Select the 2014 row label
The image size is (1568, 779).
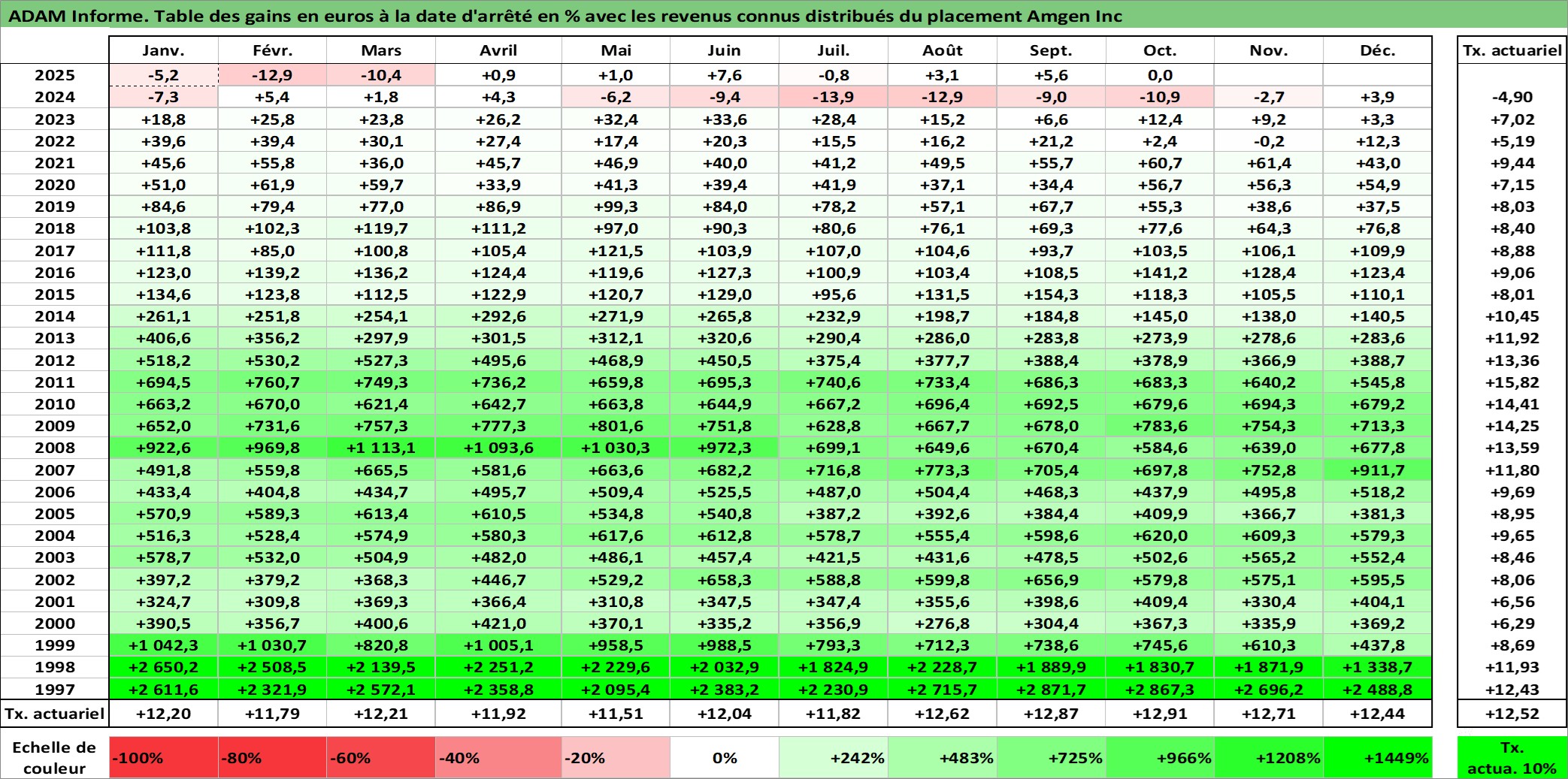(x=55, y=316)
